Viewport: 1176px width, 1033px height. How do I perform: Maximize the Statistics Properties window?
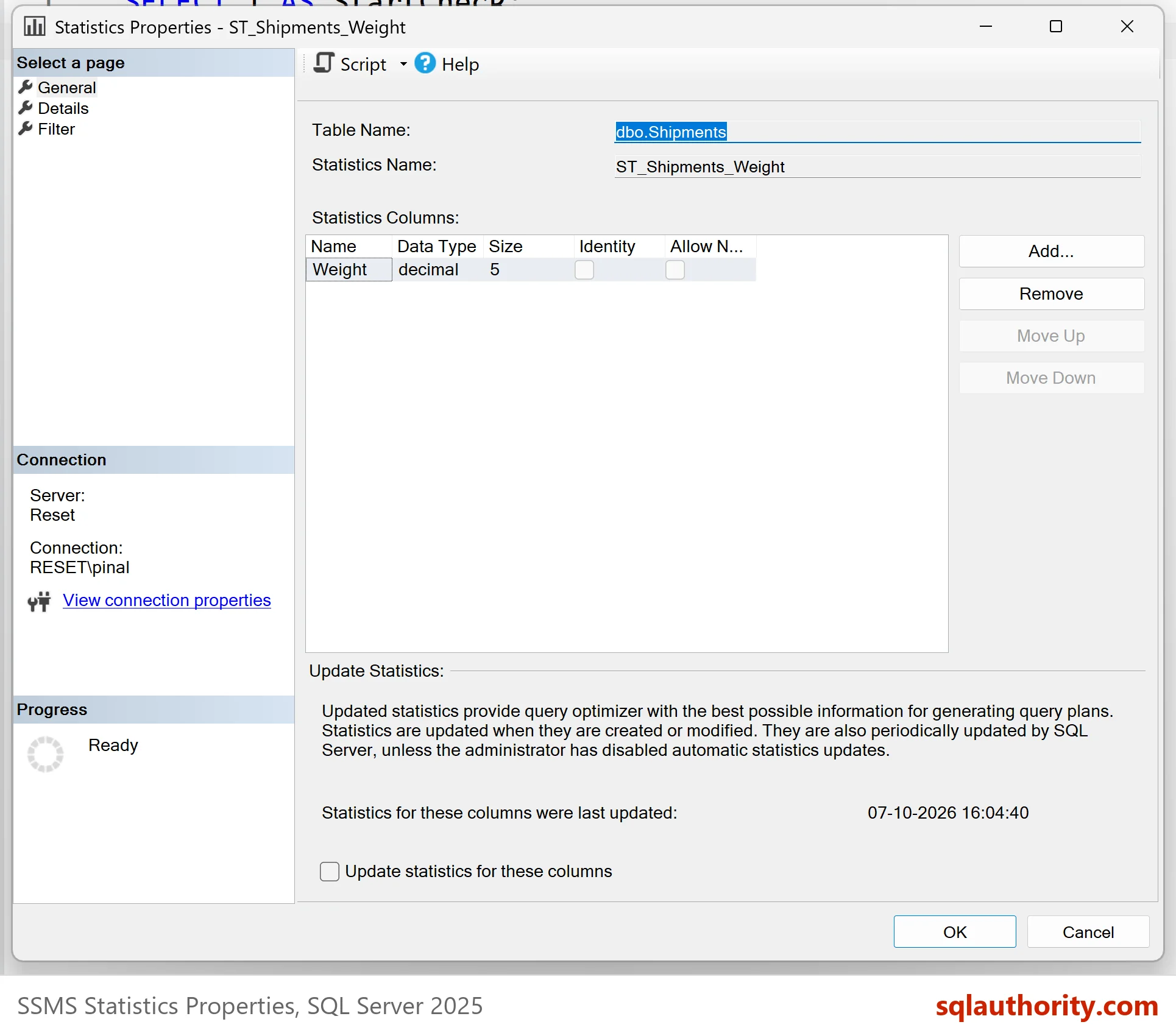1056,27
